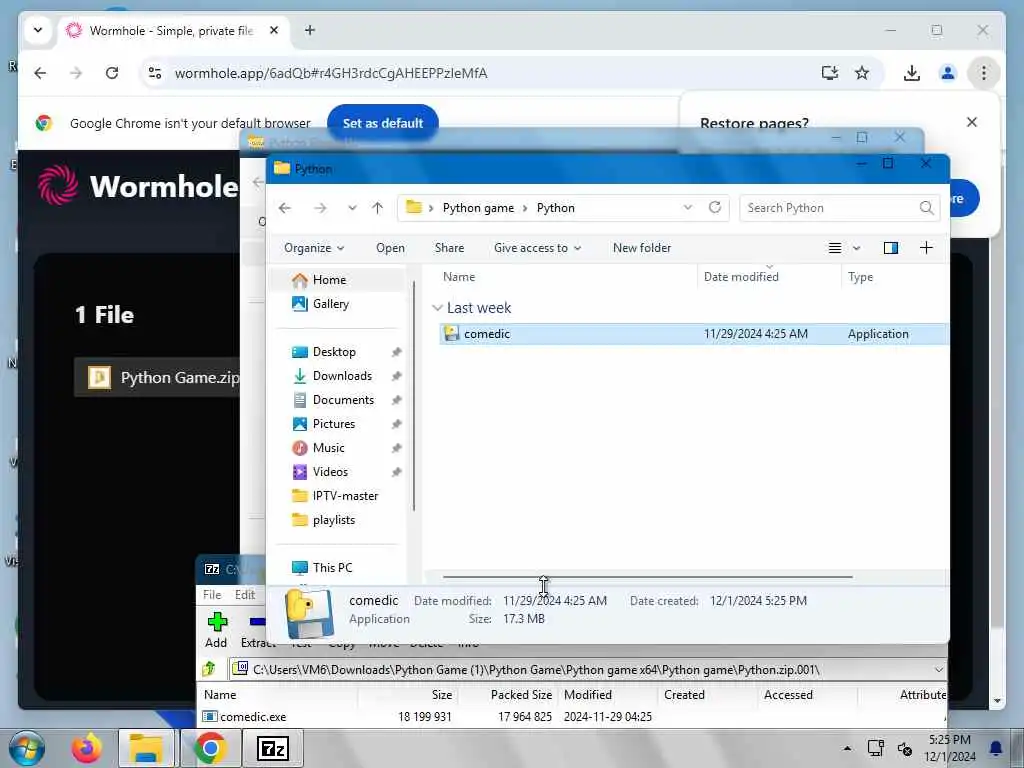Open Downloads in navigation pane
Viewport: 1024px width, 768px height.
[x=342, y=376]
